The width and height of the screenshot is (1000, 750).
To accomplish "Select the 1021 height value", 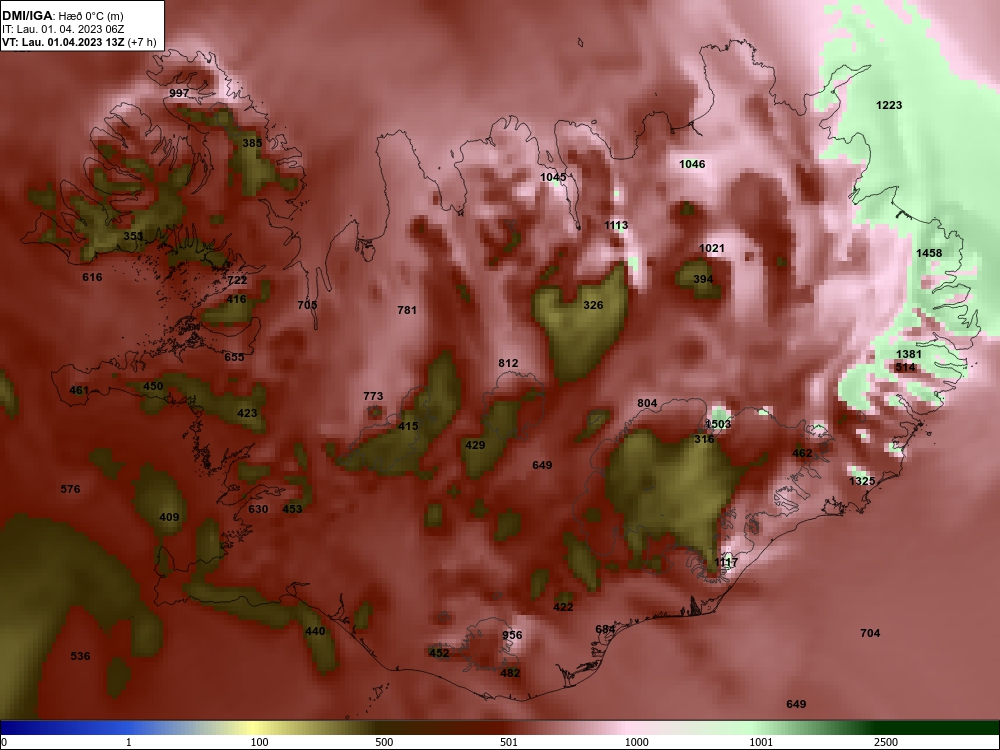I will point(712,248).
